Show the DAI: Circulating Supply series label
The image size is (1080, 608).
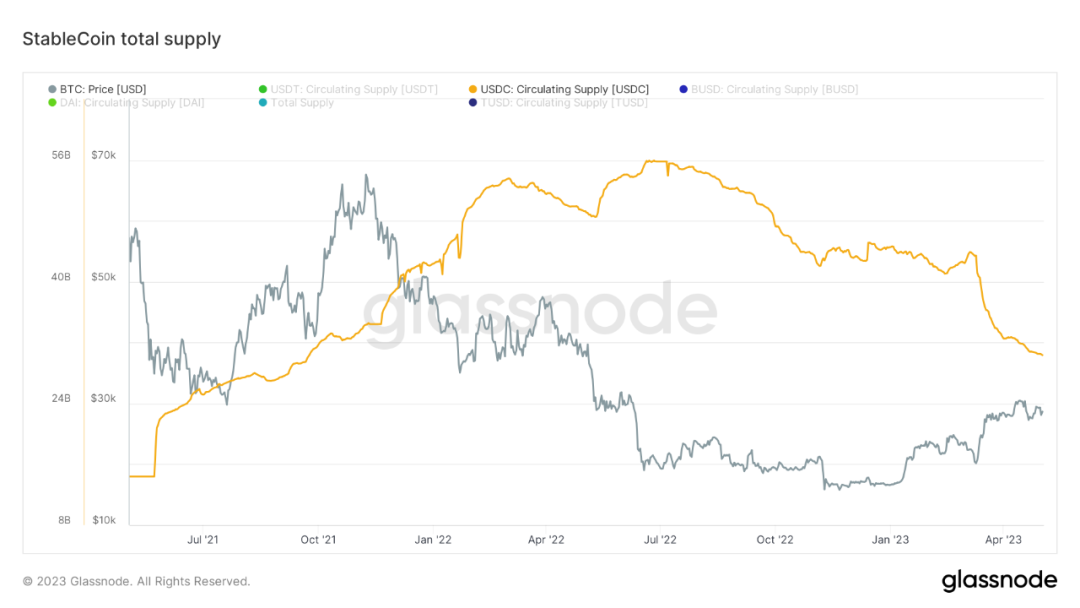point(132,103)
